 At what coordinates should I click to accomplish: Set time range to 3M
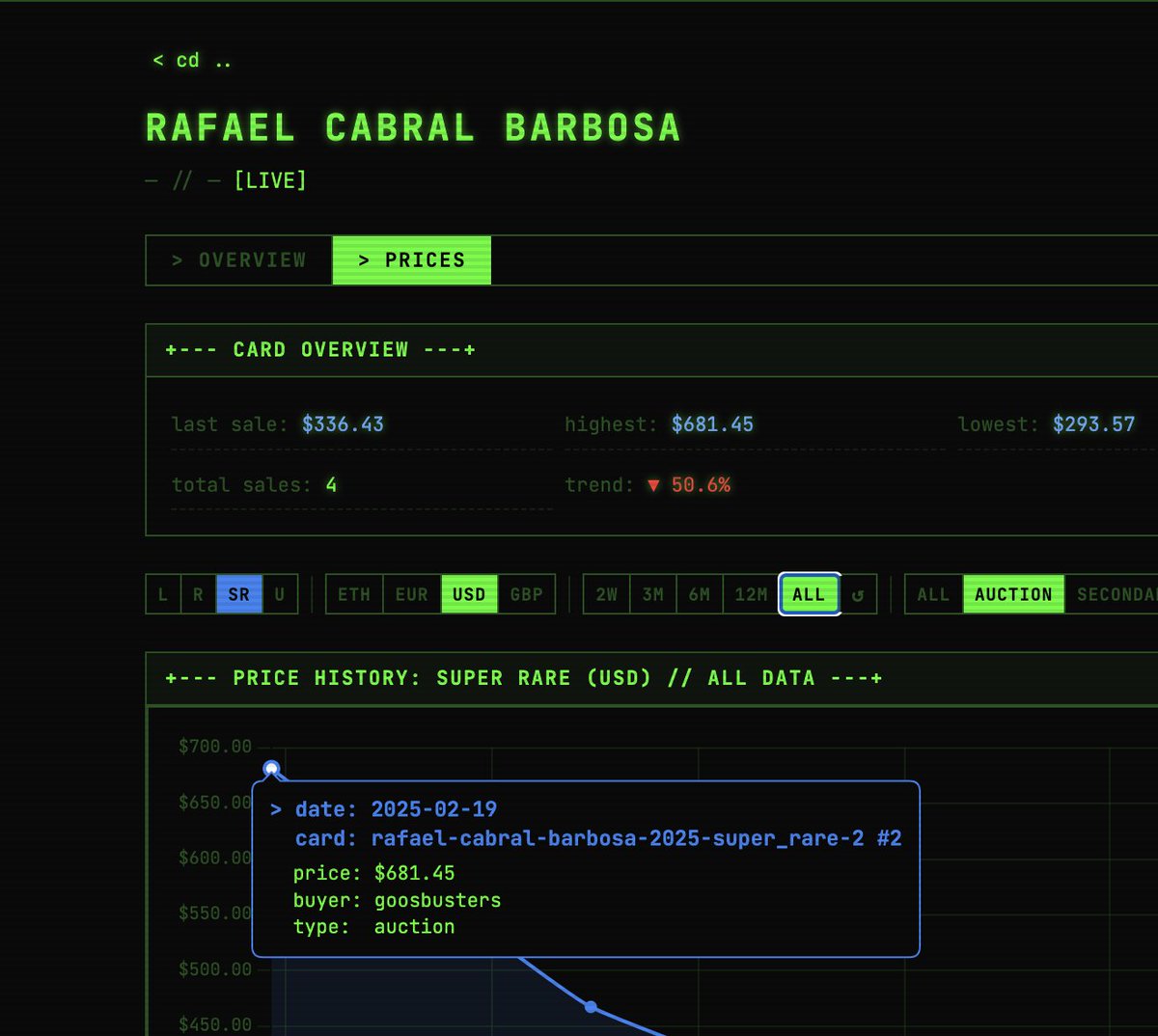(653, 594)
